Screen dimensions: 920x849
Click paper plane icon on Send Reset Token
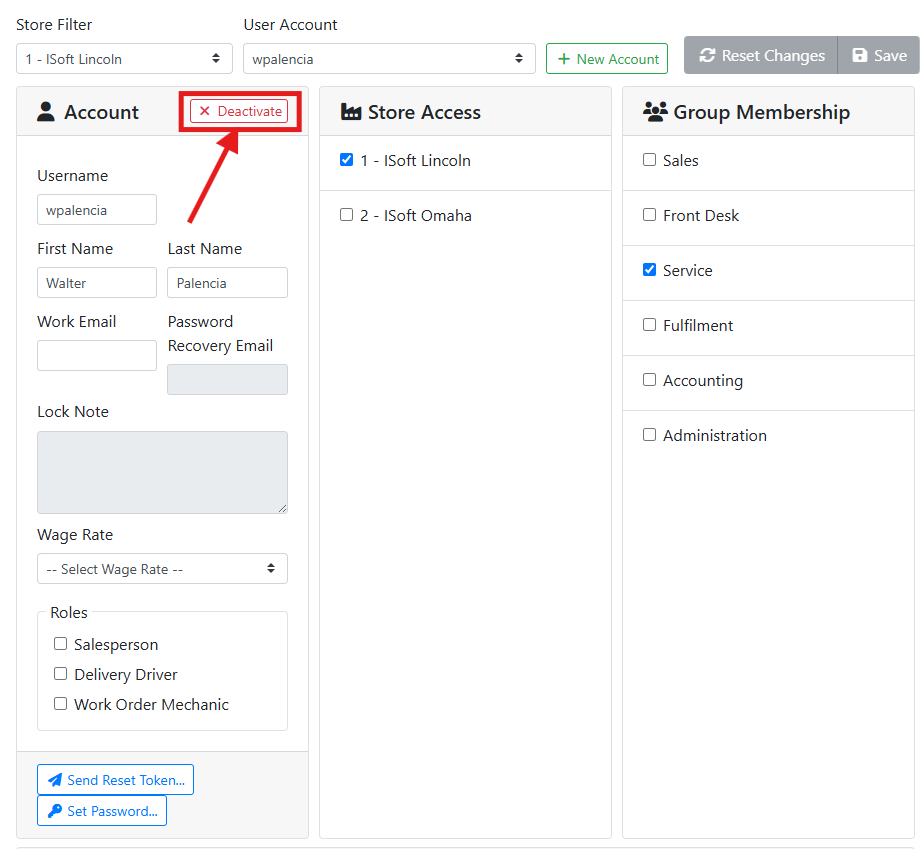pyautogui.click(x=55, y=780)
